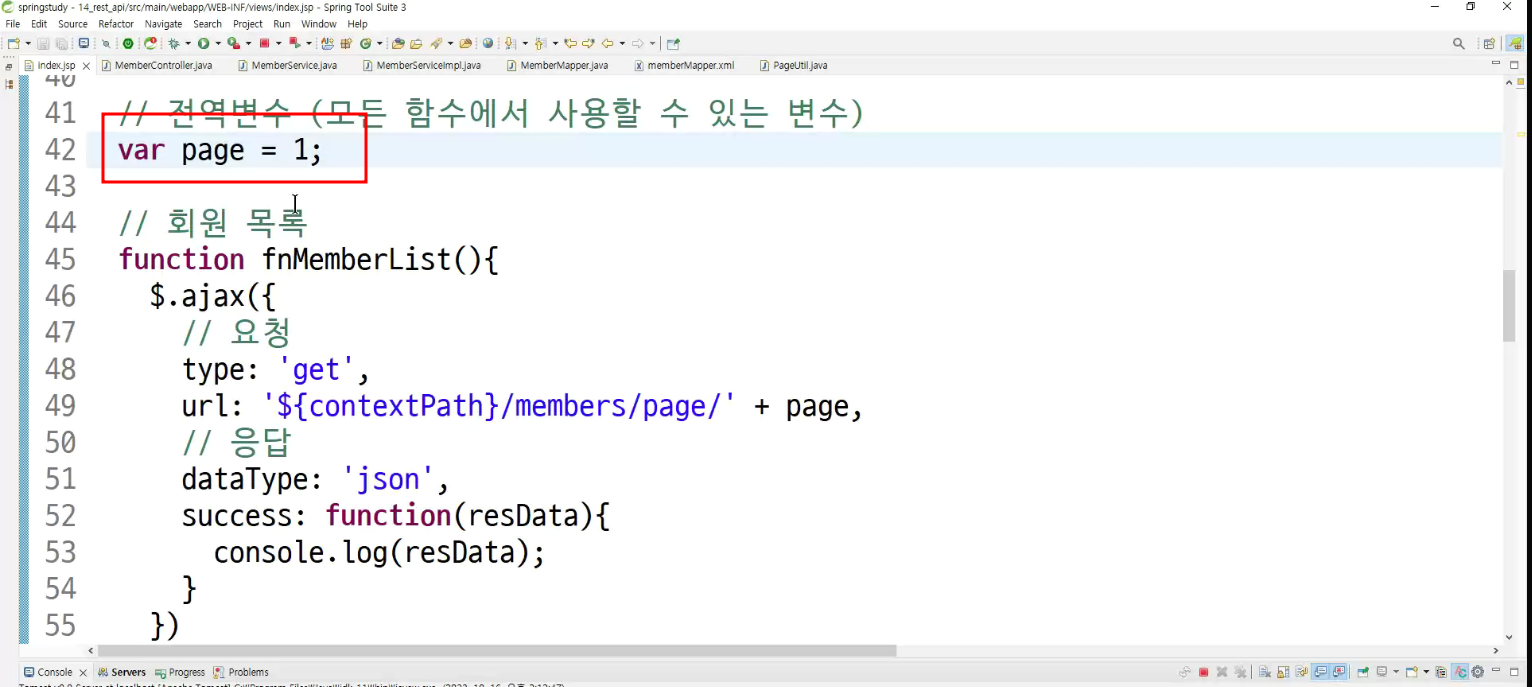Expand the Forward history dropdown arrow
The image size is (1532, 687).
tap(652, 44)
